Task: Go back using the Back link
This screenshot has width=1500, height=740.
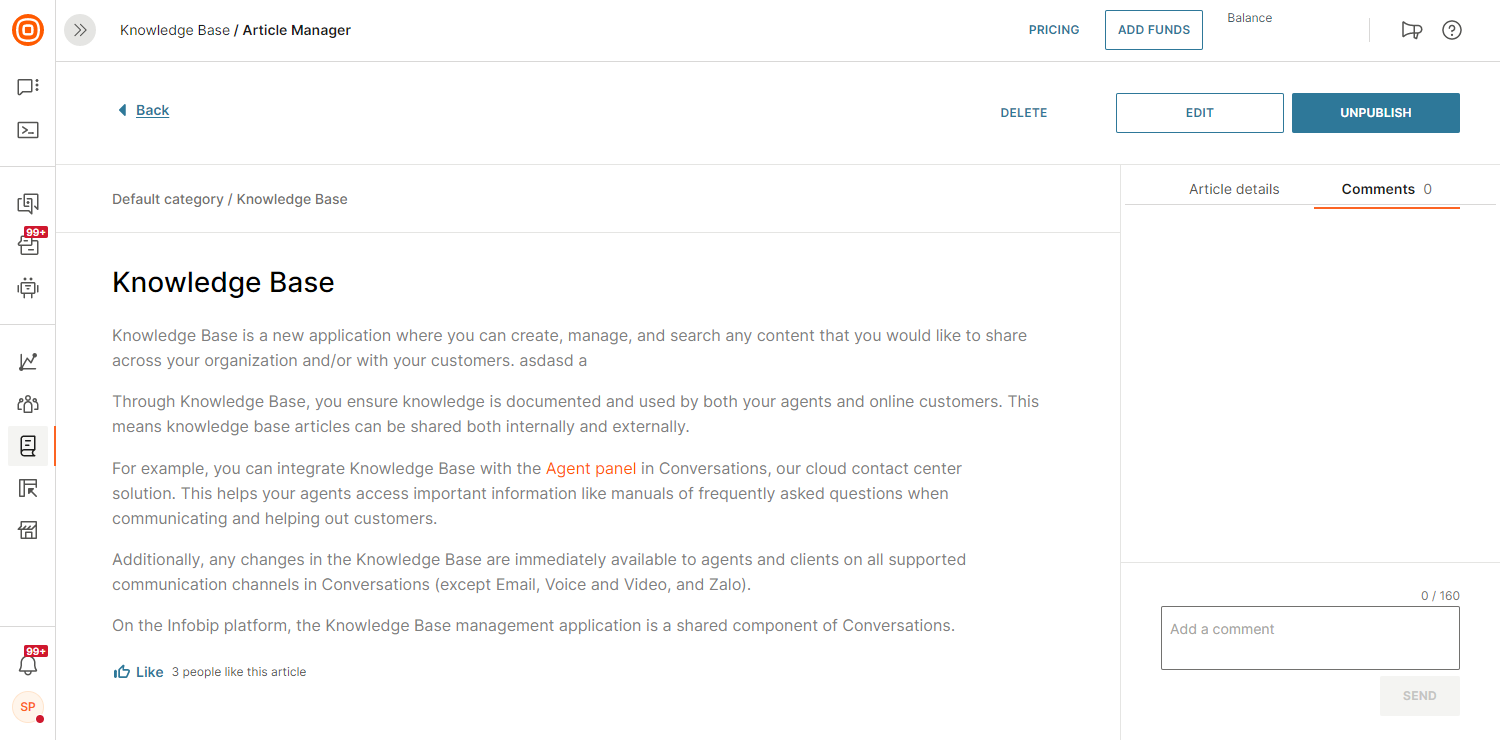Action: (152, 110)
